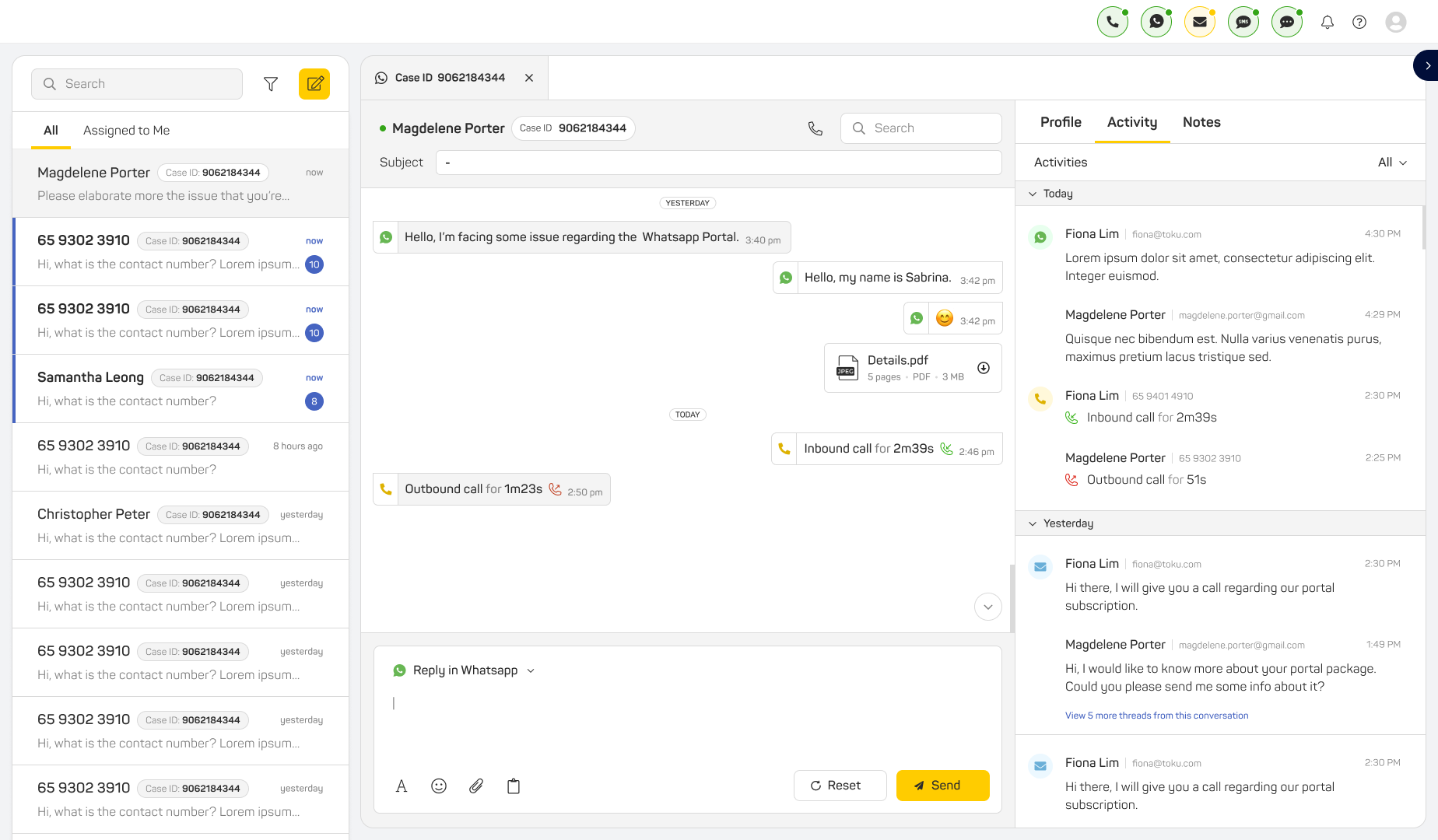Collapse the Today activities section
Image resolution: width=1438 pixels, height=840 pixels.
tap(1033, 194)
